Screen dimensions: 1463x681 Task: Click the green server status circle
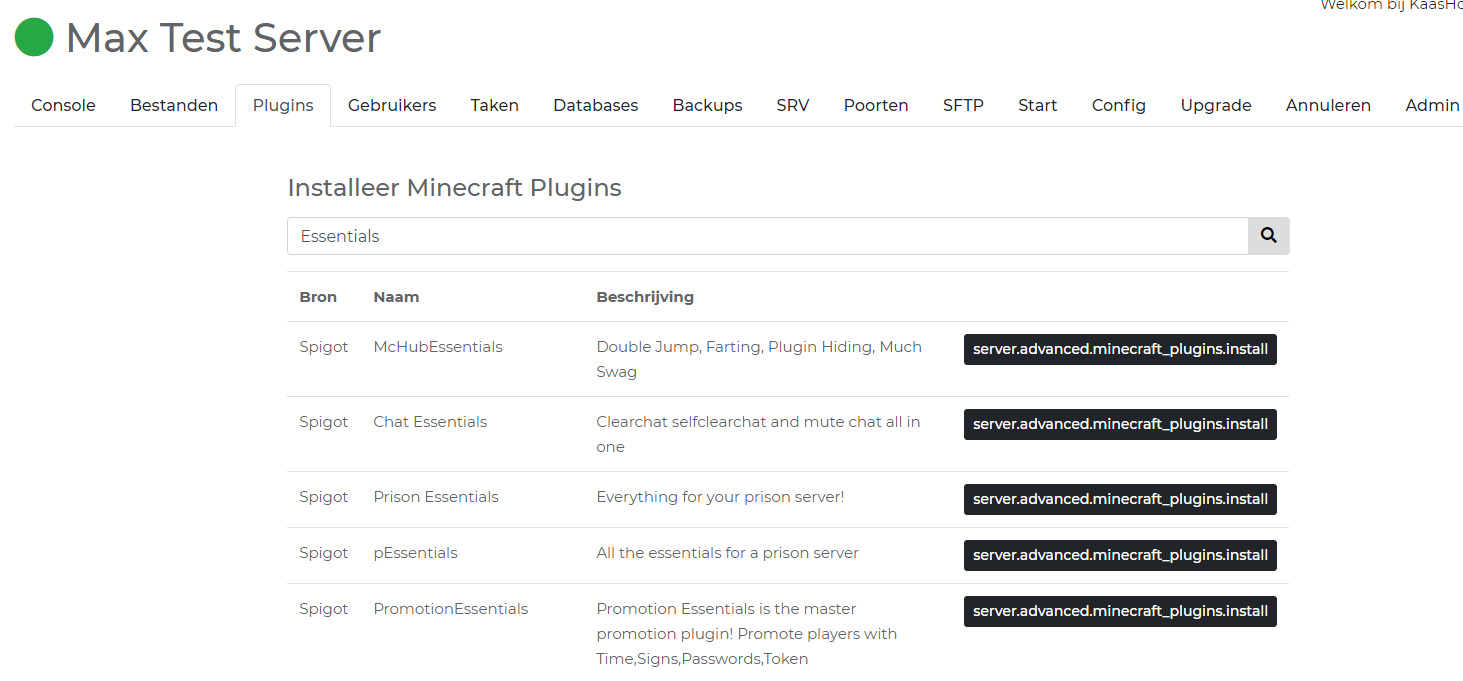[34, 38]
